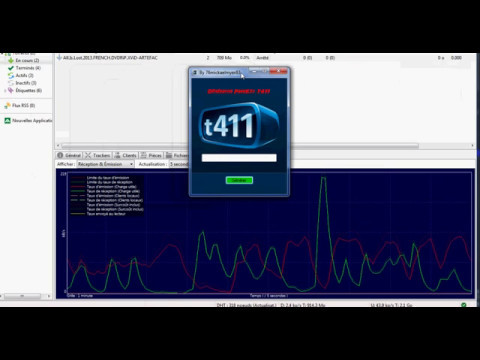Click the 'Grille : 1 minute' graph label

pos(80,296)
